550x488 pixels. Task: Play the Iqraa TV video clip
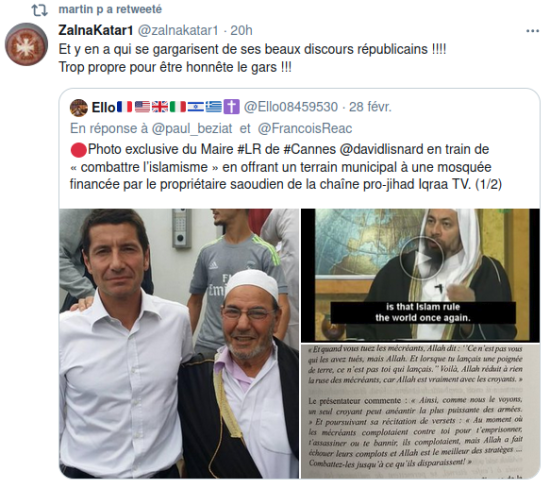click(420, 259)
